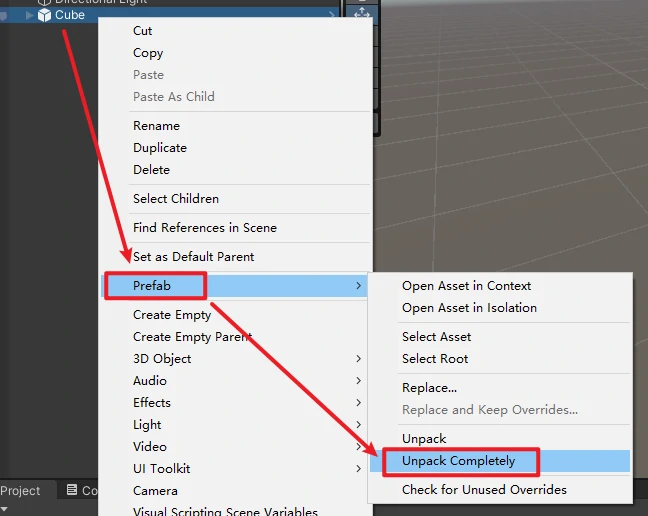648x516 pixels.
Task: Expand the Cube object's foldout triangle
Action: 29,15
